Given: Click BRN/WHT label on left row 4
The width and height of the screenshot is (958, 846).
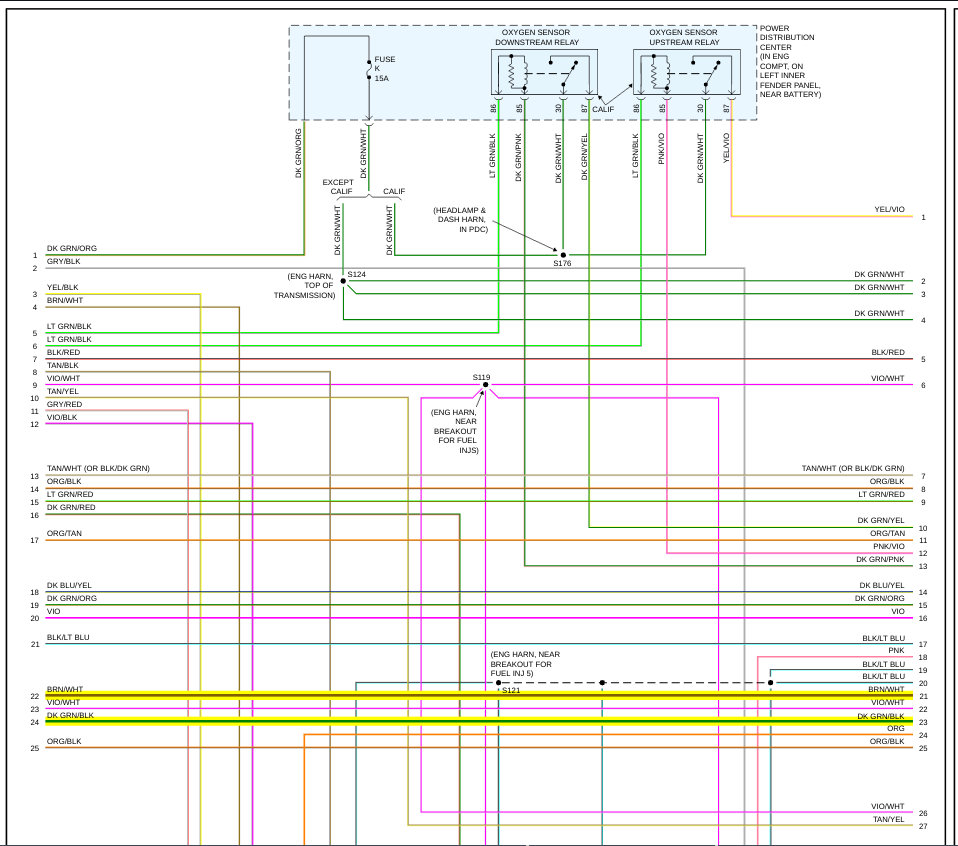Looking at the screenshot, I should tap(65, 300).
